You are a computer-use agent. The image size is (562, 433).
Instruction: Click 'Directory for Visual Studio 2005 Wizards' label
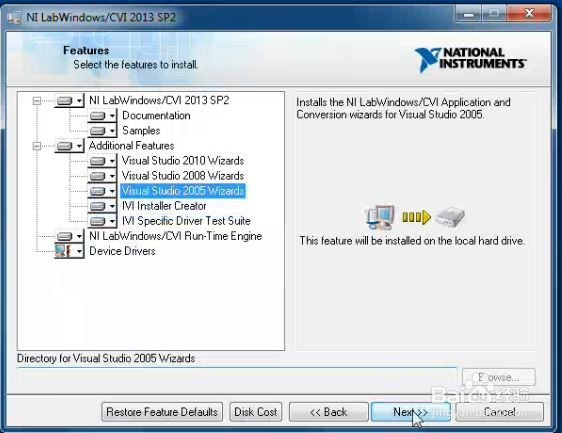click(106, 358)
